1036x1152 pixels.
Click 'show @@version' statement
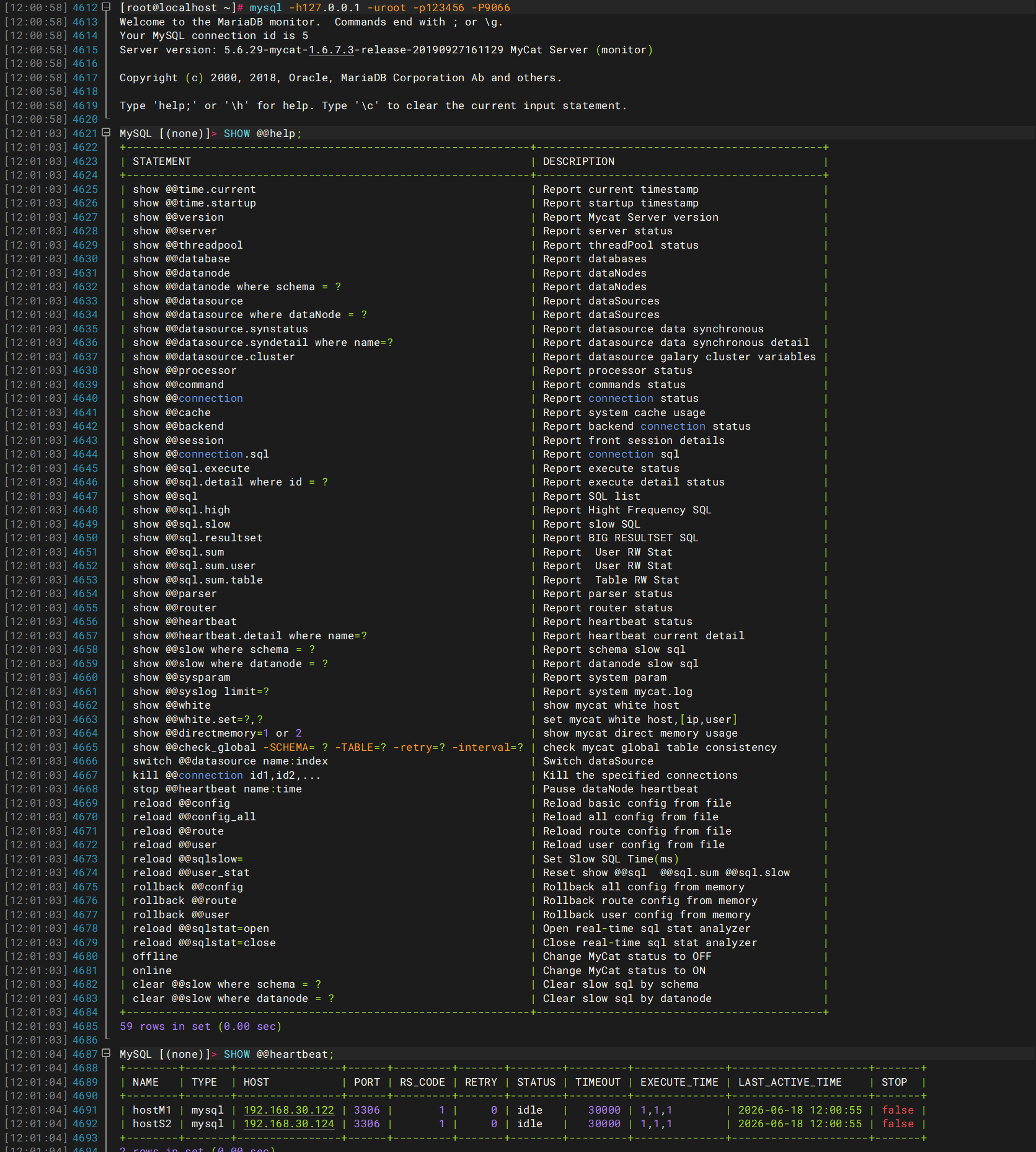[x=178, y=217]
